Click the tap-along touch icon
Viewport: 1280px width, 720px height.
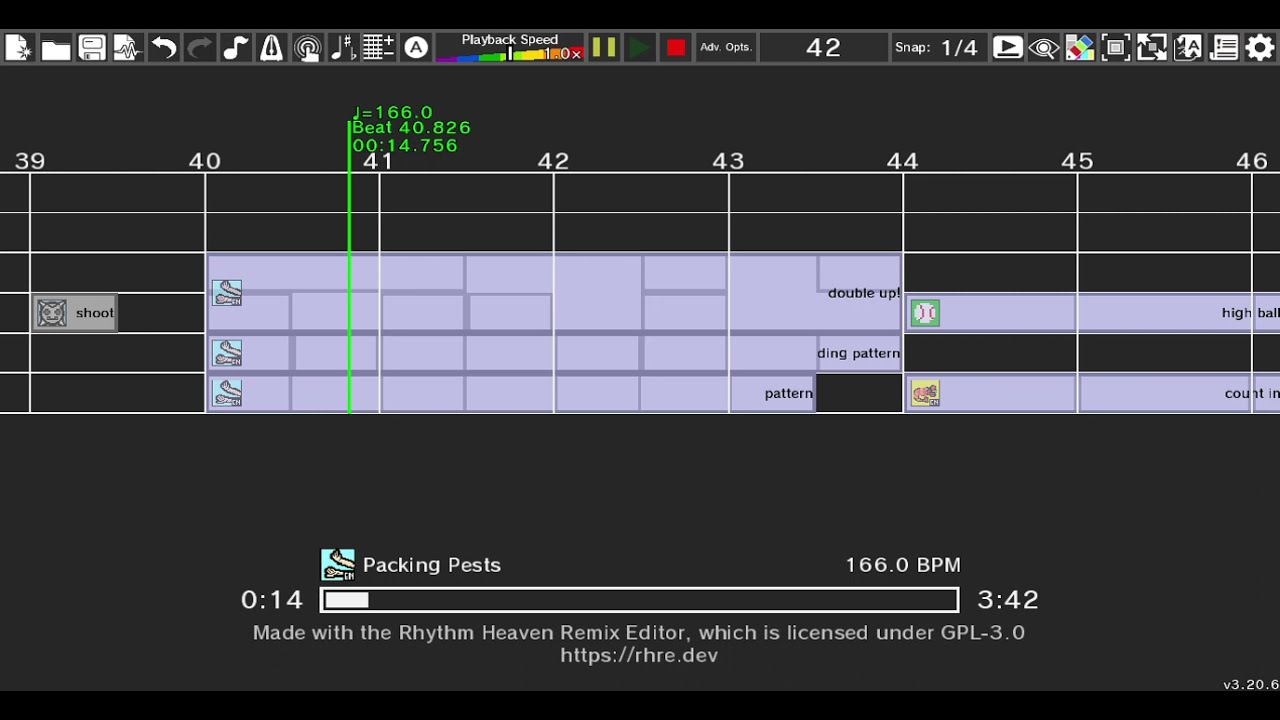tap(307, 48)
